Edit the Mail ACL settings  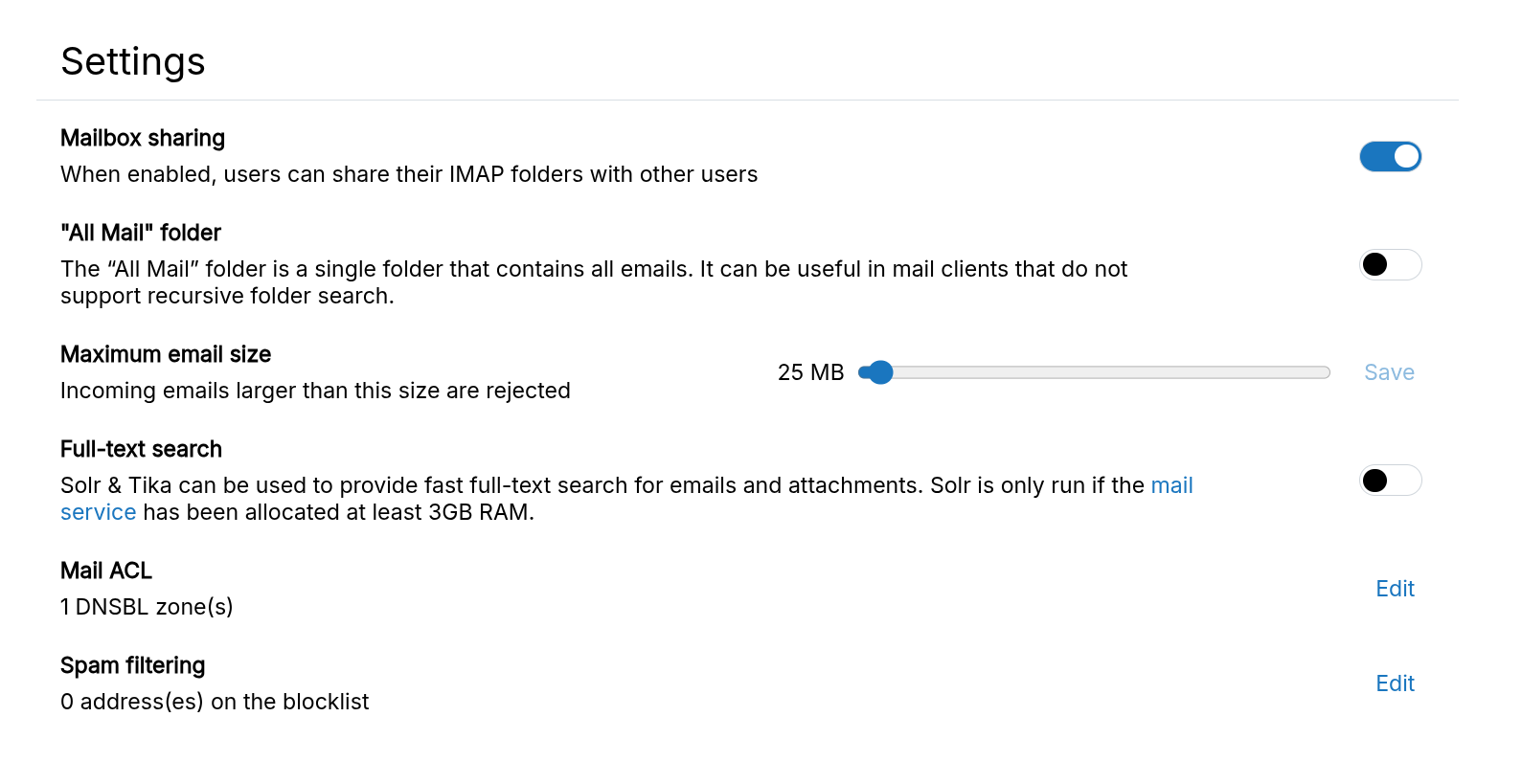[x=1395, y=589]
